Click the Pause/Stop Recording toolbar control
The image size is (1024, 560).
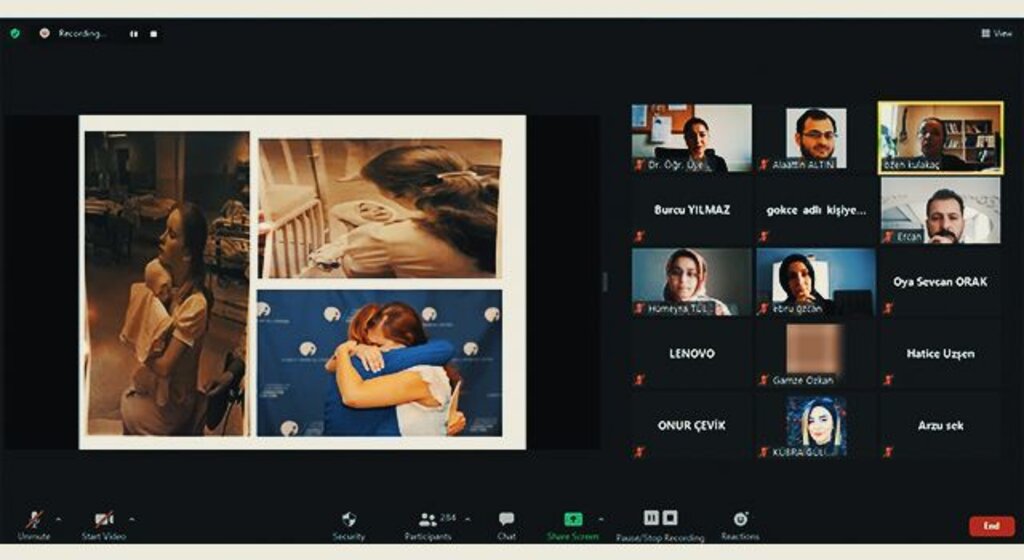(x=660, y=518)
